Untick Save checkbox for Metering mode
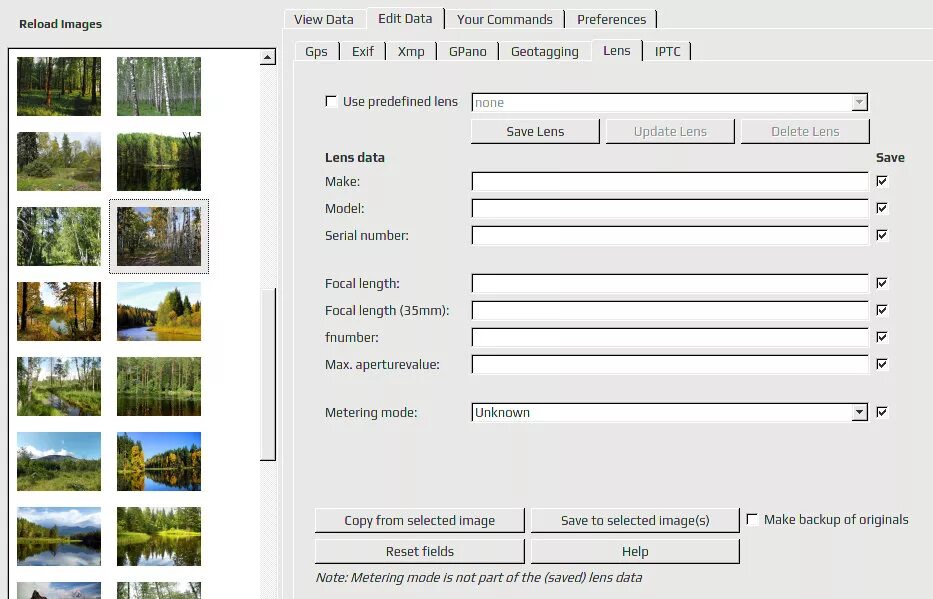This screenshot has height=599, width=933. click(882, 412)
